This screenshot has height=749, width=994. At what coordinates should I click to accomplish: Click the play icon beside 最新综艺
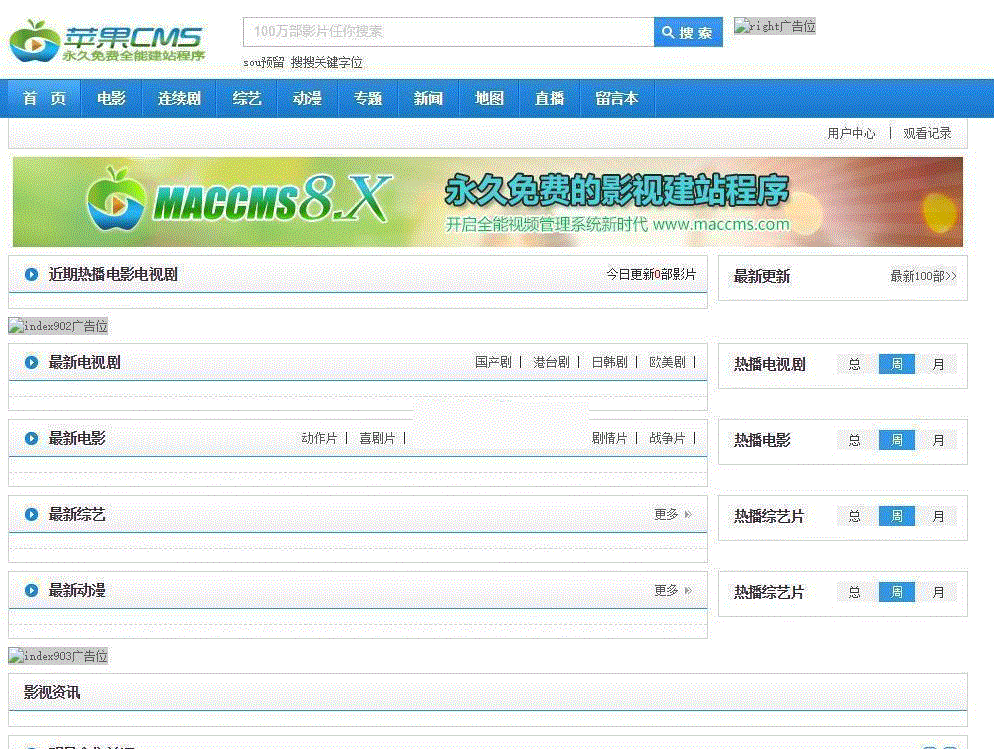point(31,515)
